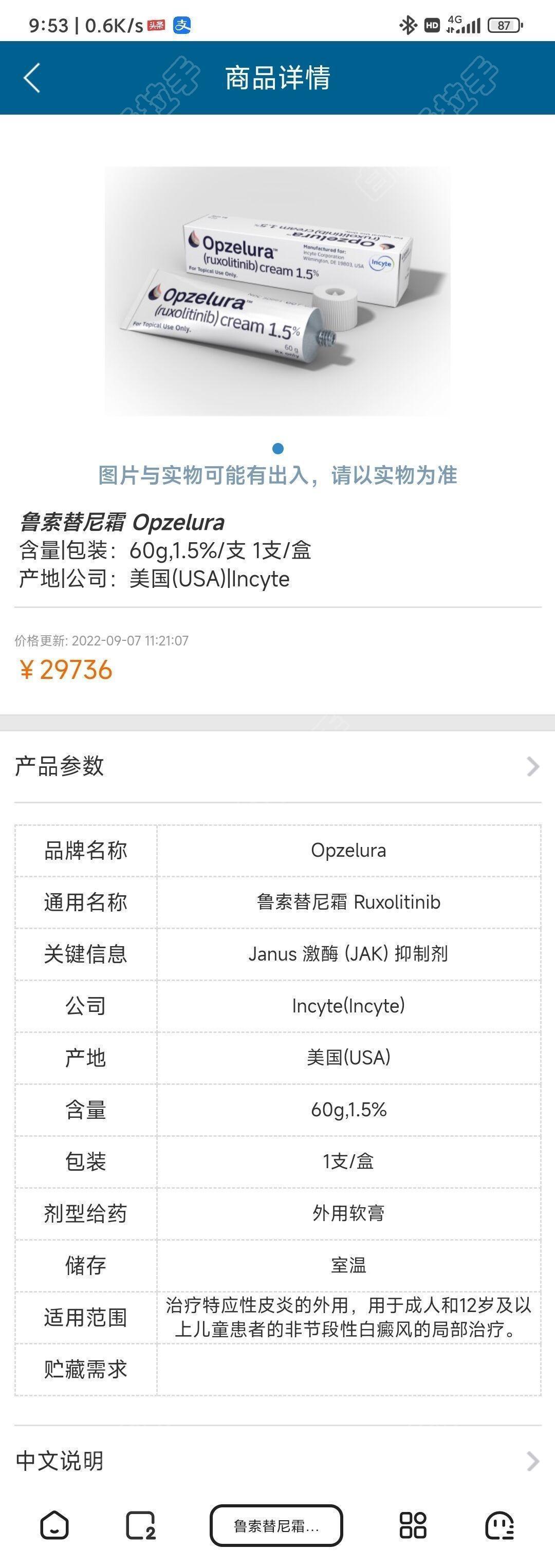Open the four-squares grid menu icon
The image size is (555, 1568).
tap(413, 1525)
